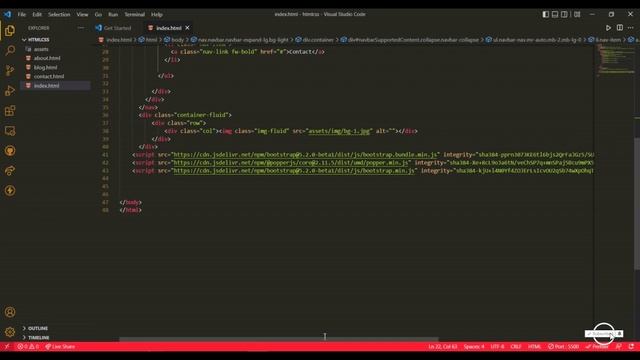The height and width of the screenshot is (360, 640).
Task: Click Port: 5500 Live Server status
Action: click(x=564, y=347)
